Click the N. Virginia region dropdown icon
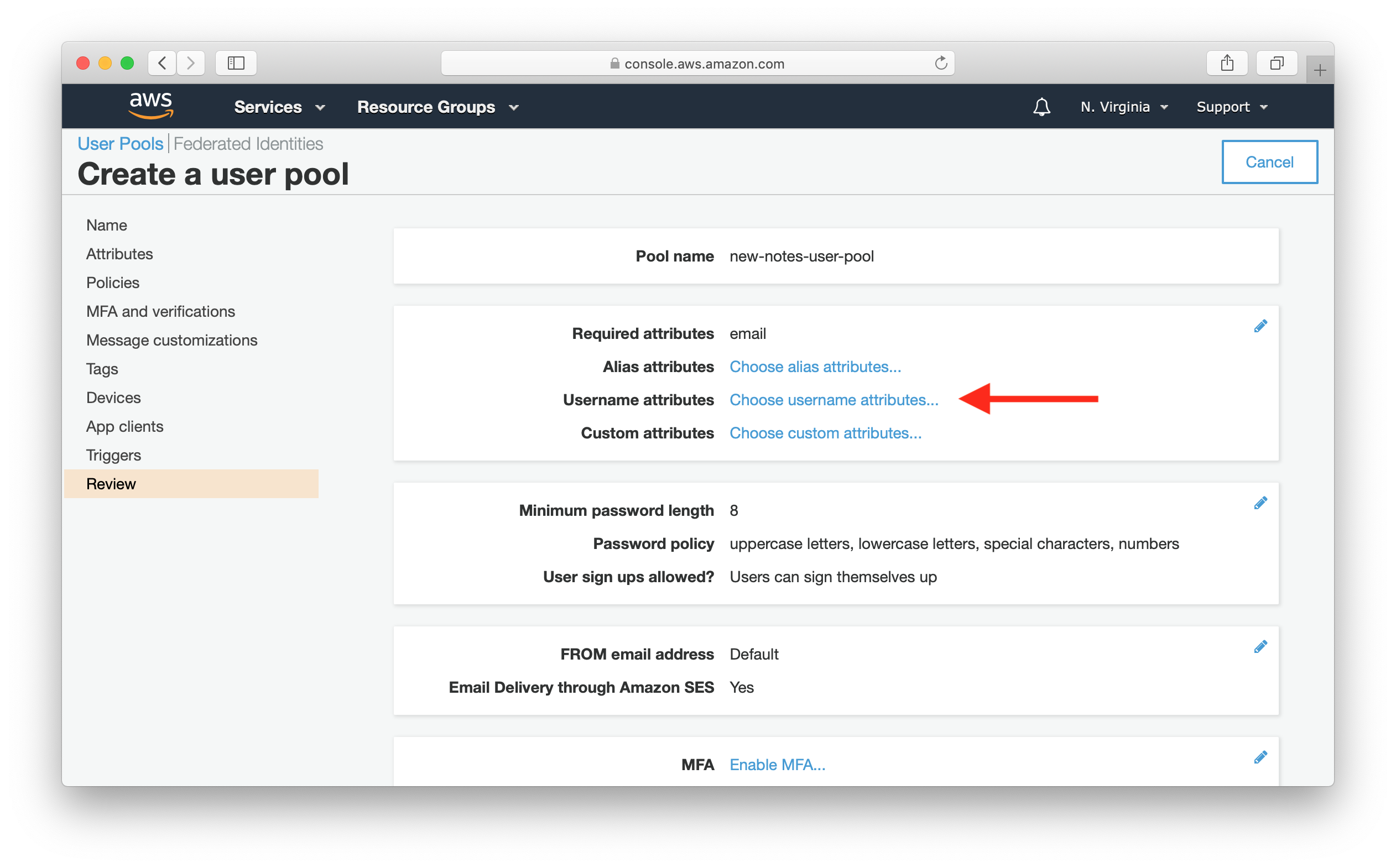Viewport: 1396px width, 868px height. tap(1163, 107)
